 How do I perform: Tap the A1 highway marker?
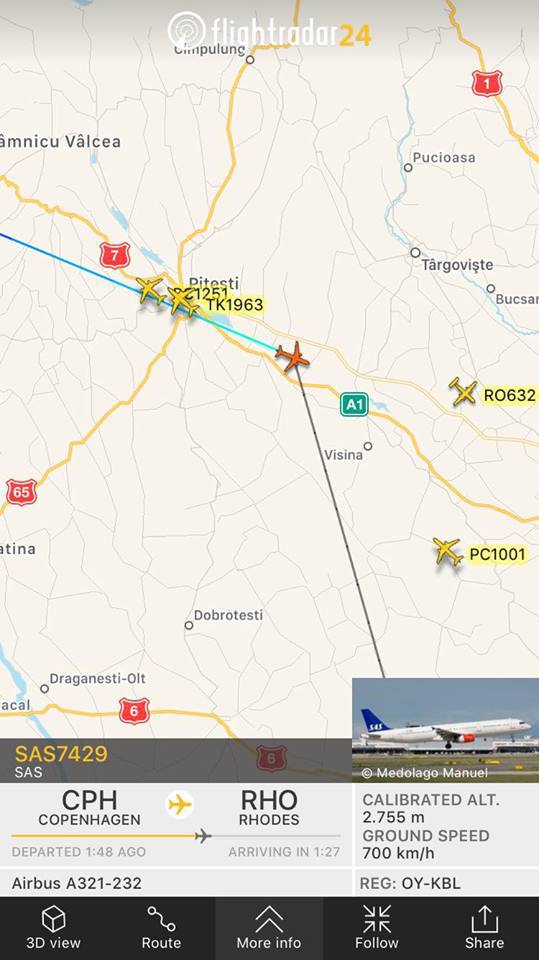pyautogui.click(x=354, y=404)
